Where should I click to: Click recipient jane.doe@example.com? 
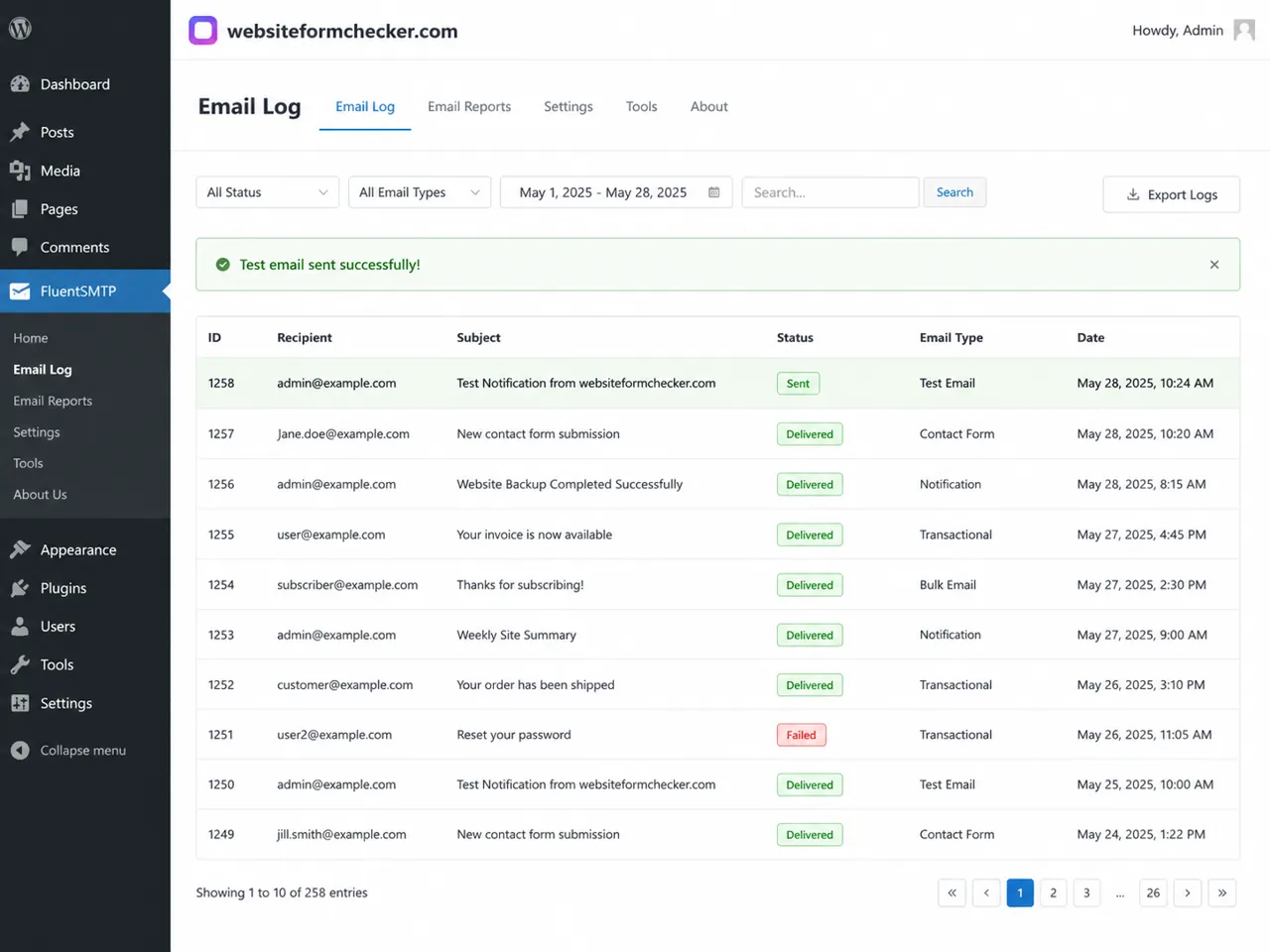(x=343, y=434)
